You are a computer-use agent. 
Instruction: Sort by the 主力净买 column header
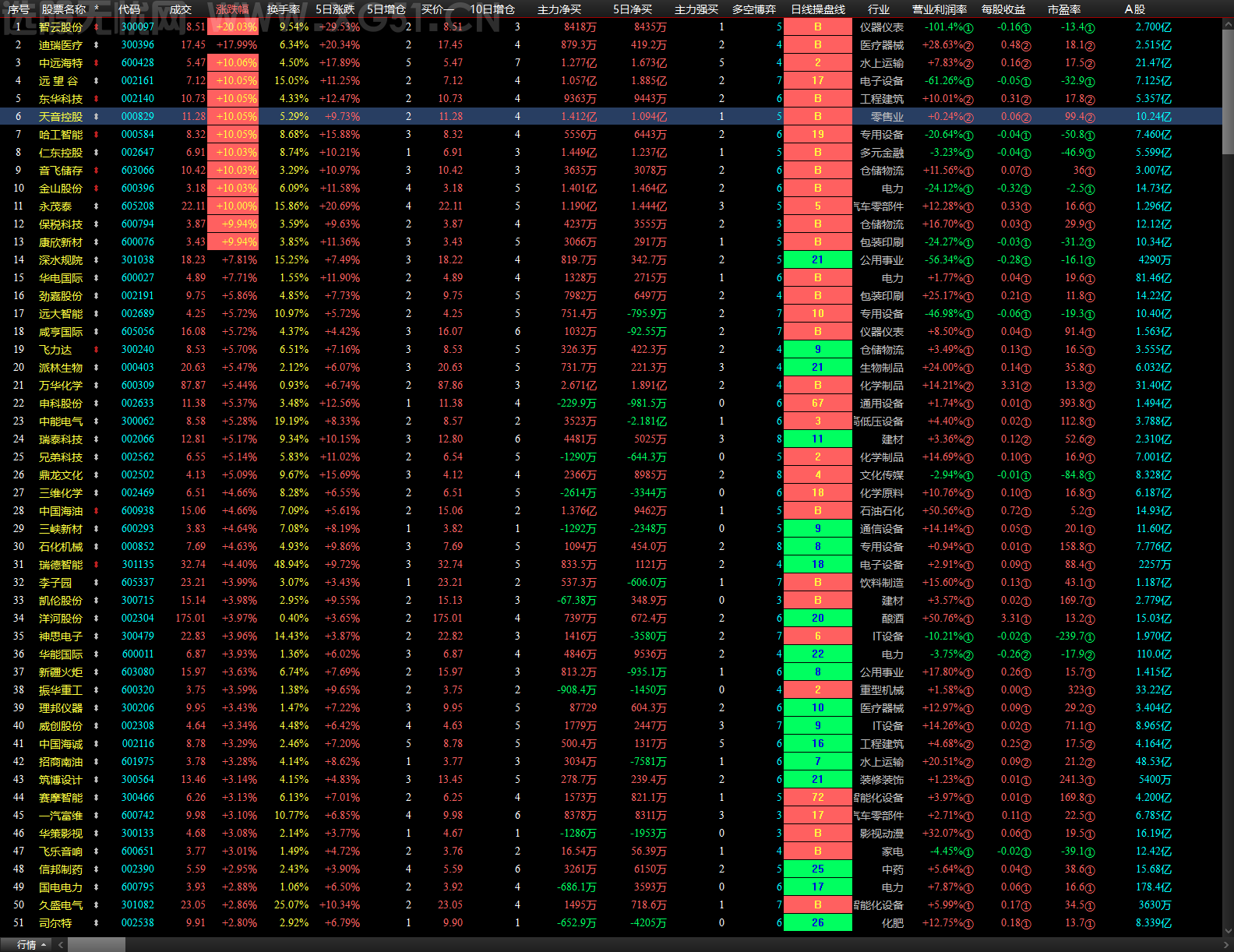pos(559,9)
